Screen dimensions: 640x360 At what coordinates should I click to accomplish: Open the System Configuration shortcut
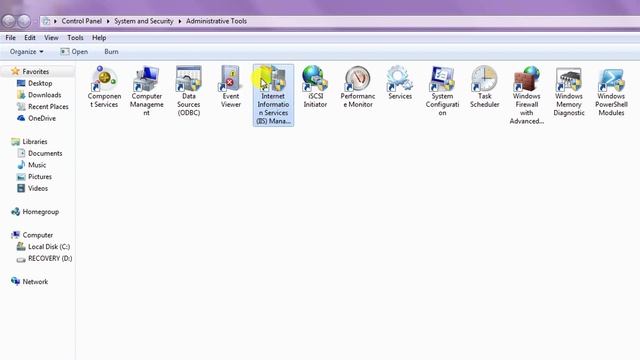point(442,91)
